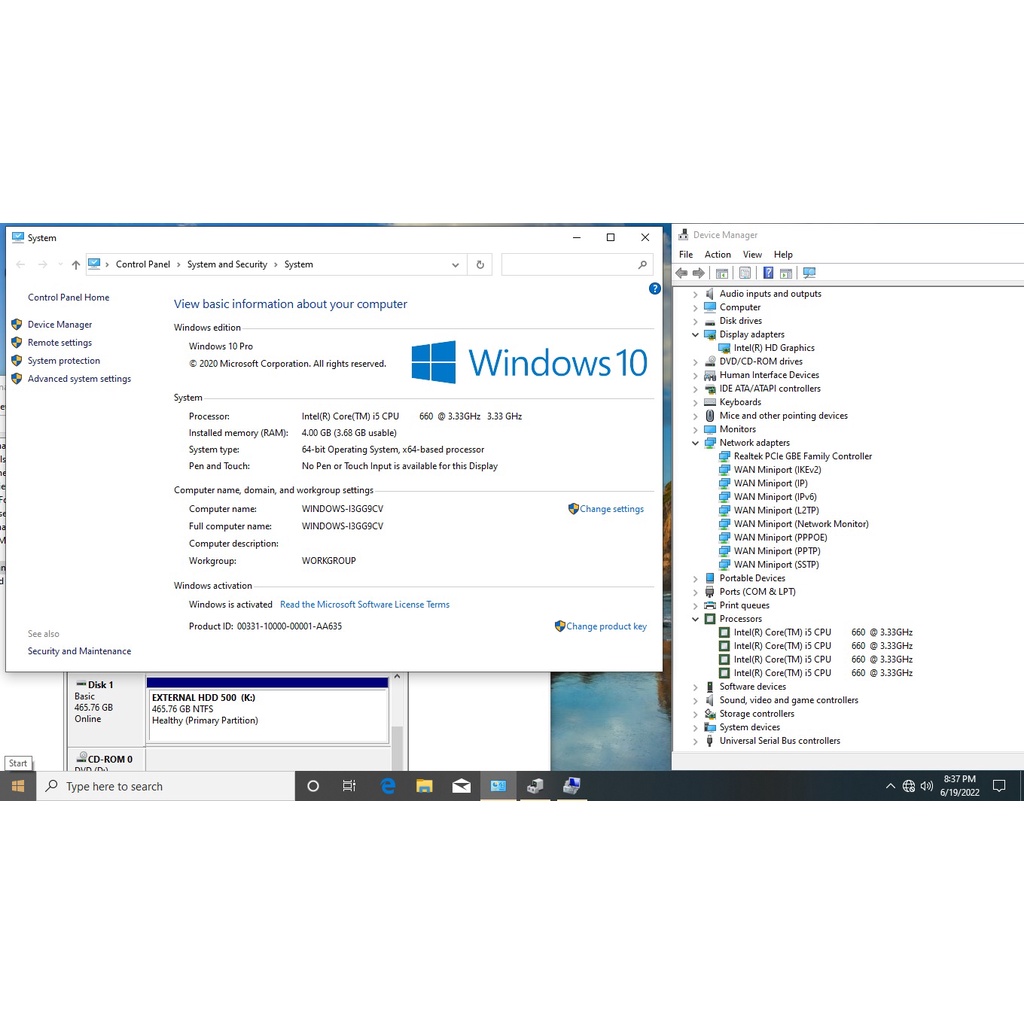Click System and Security breadcrumb

227,264
